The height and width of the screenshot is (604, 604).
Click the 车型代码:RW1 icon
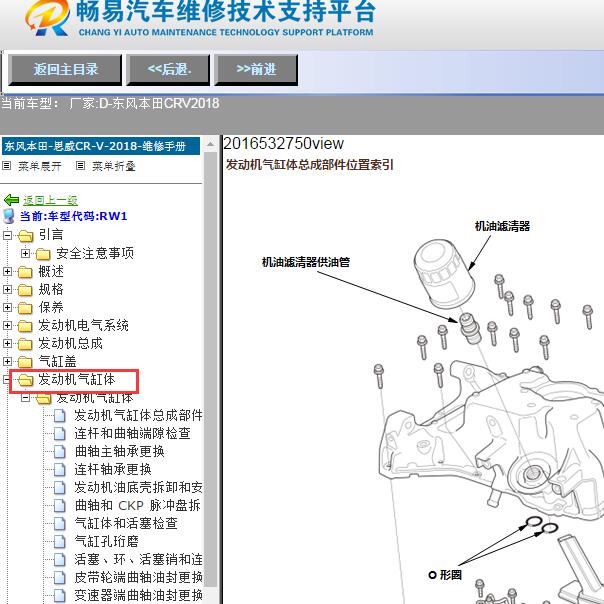[x=8, y=216]
